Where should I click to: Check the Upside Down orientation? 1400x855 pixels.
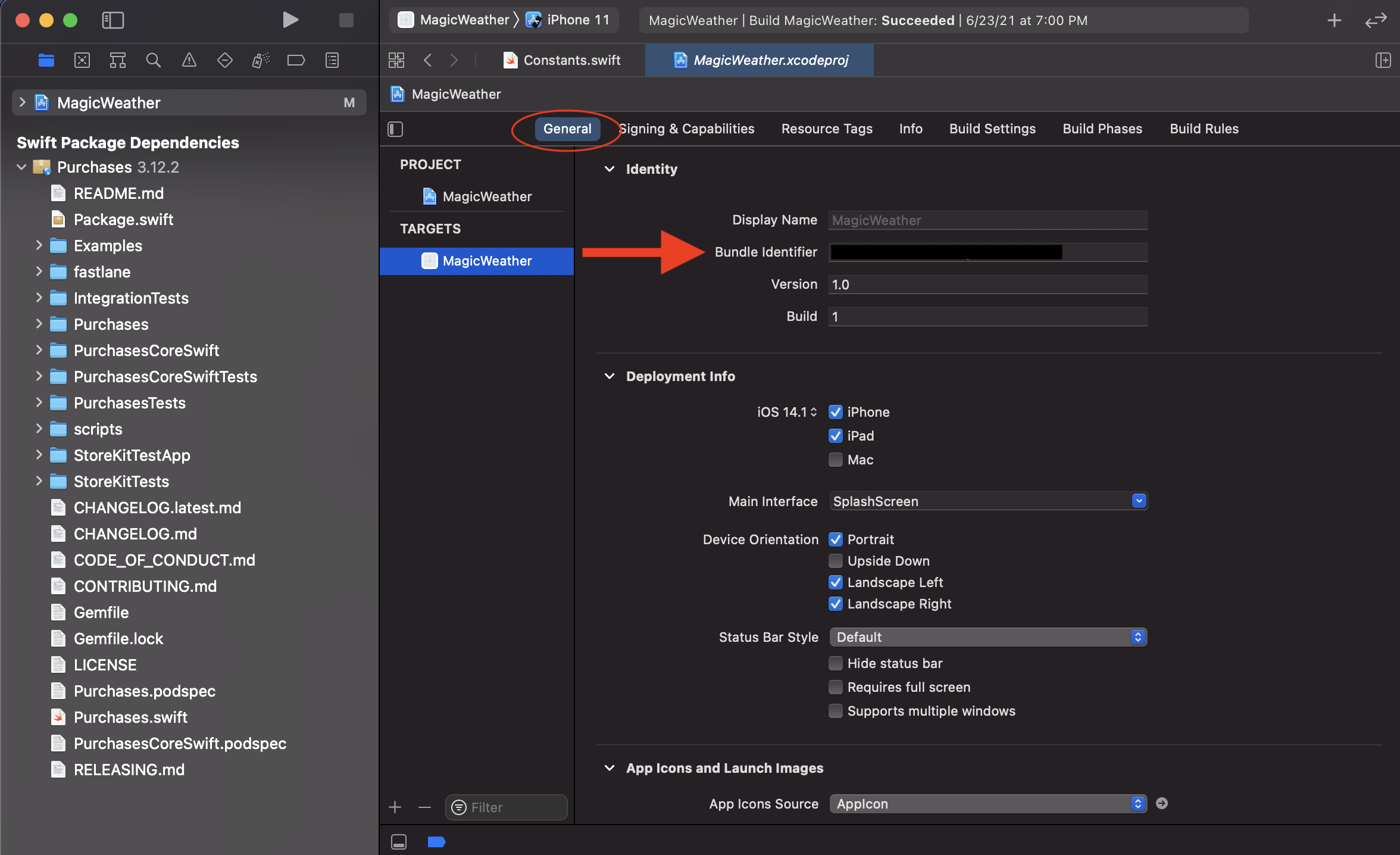(x=836, y=561)
